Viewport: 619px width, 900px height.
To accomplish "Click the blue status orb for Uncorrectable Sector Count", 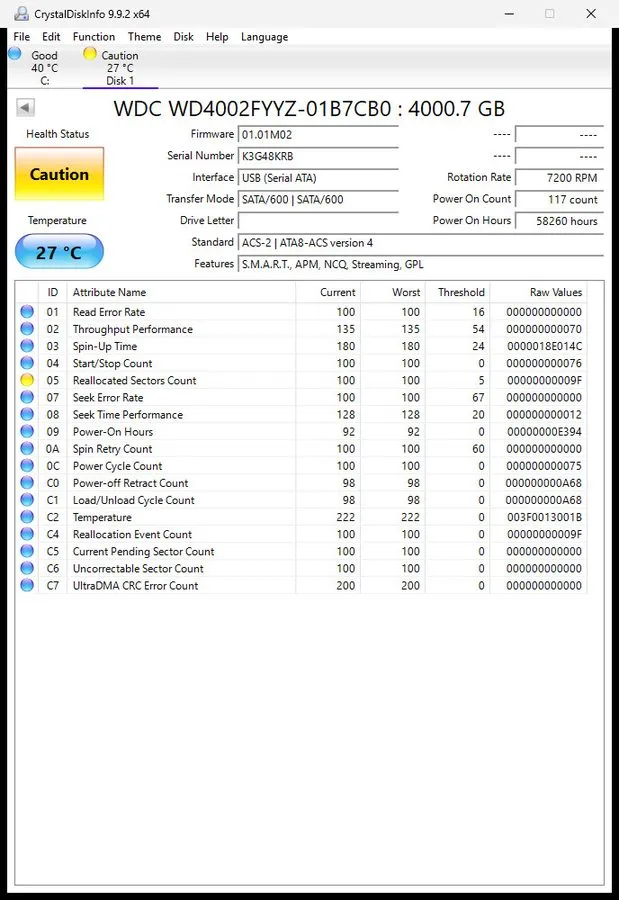I will 27,568.
